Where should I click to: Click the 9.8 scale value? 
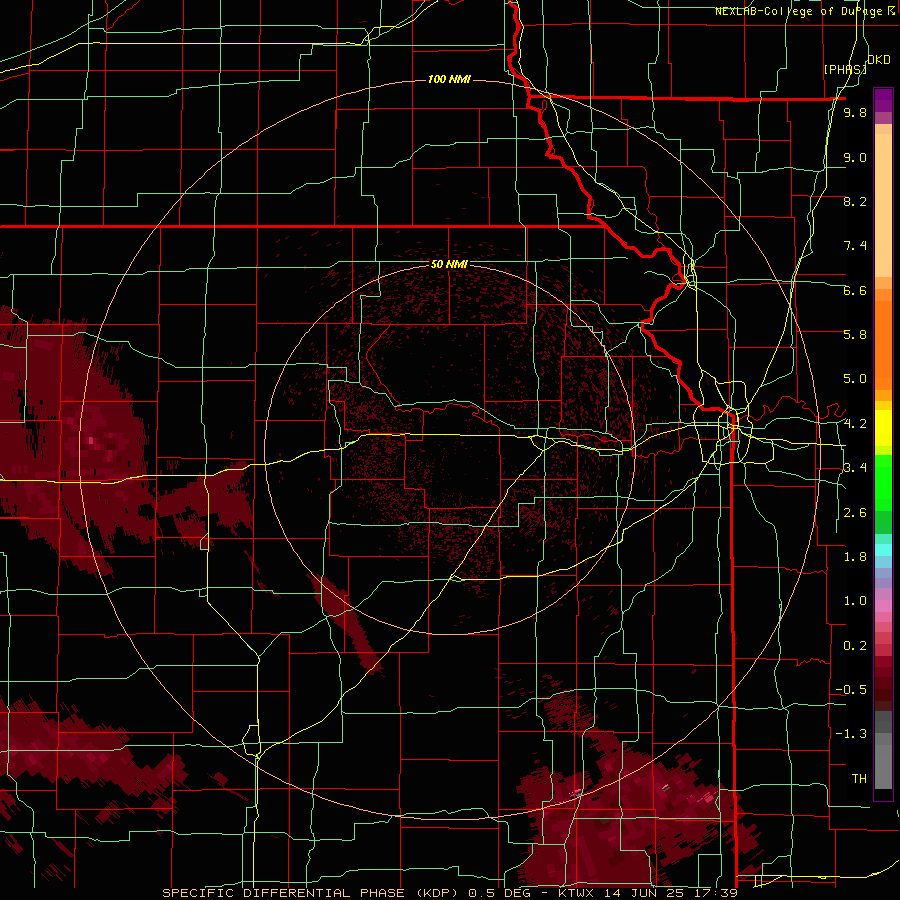(x=855, y=113)
